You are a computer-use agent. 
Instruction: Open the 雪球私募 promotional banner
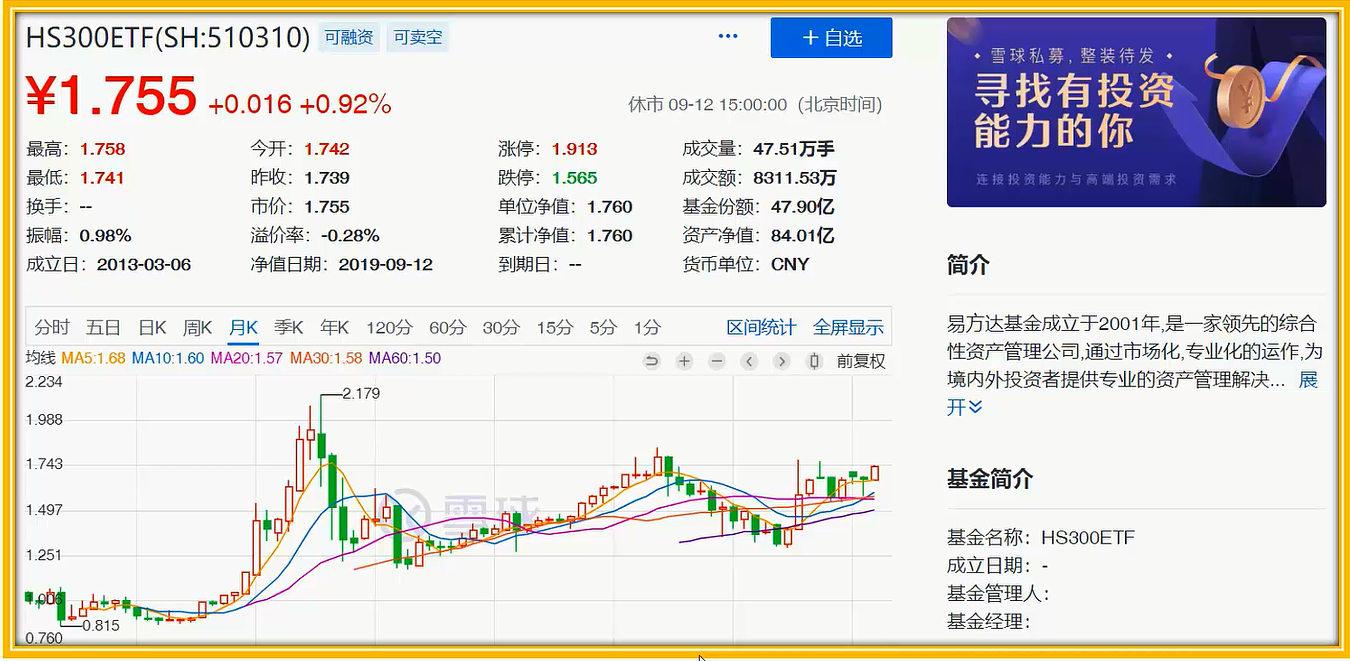[1136, 112]
